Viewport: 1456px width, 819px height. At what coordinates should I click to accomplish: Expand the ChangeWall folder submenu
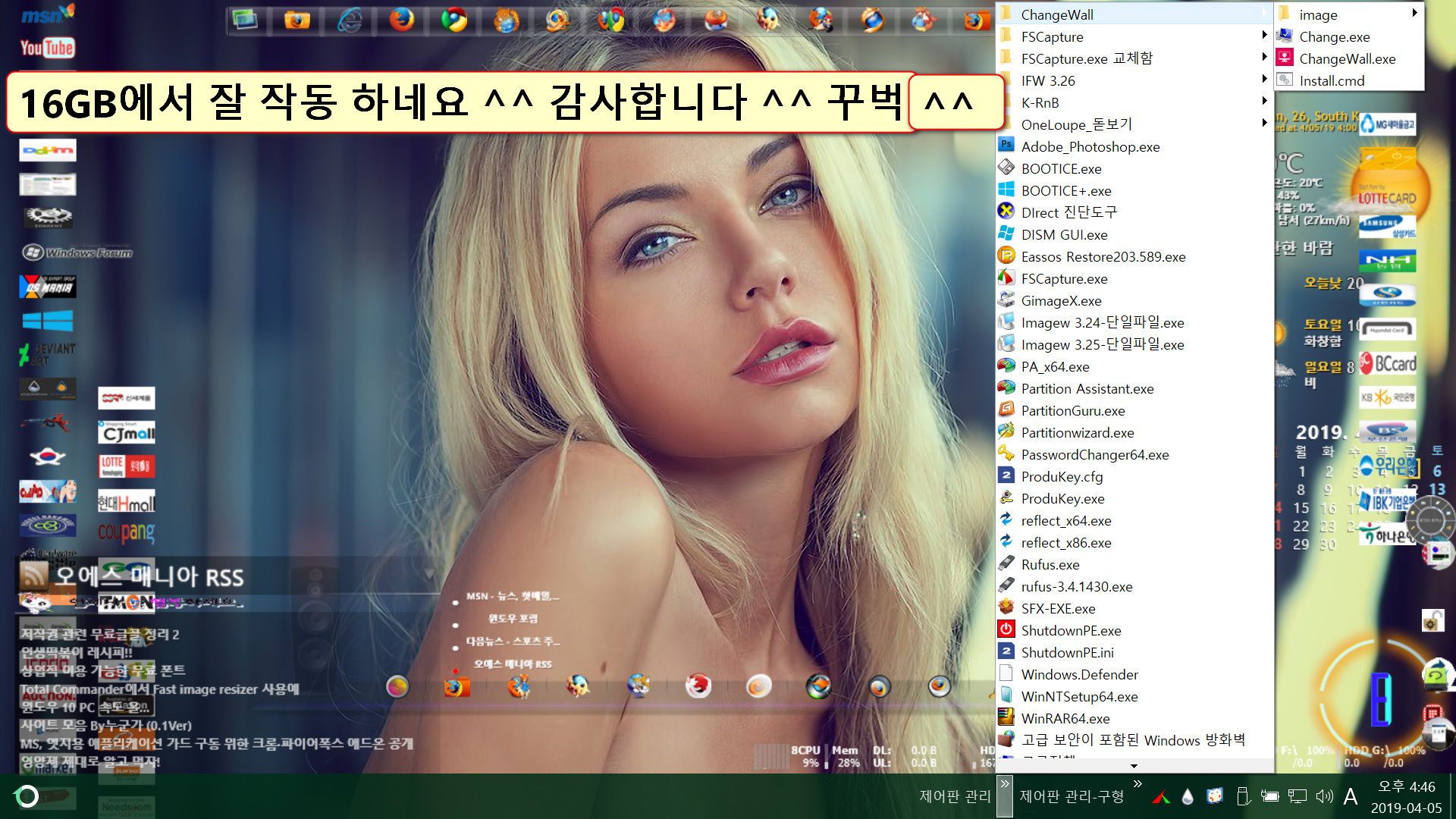(x=1134, y=14)
